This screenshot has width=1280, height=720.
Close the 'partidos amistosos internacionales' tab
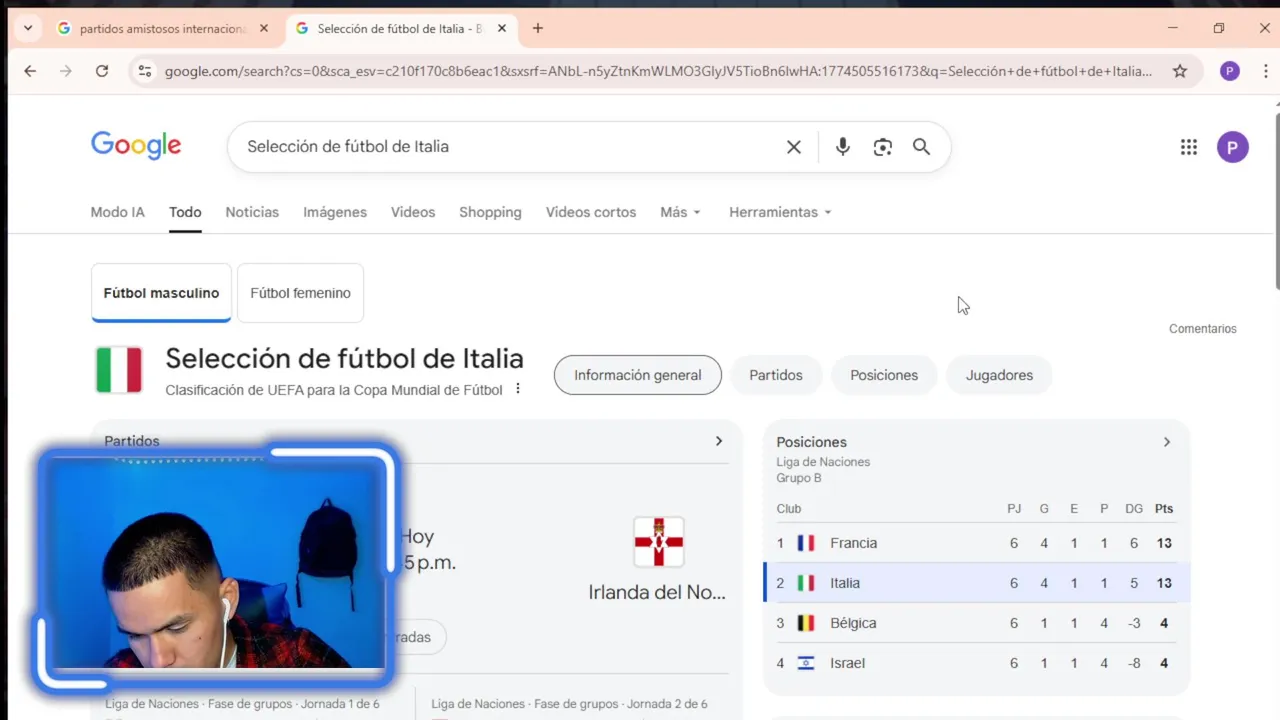[x=264, y=29]
